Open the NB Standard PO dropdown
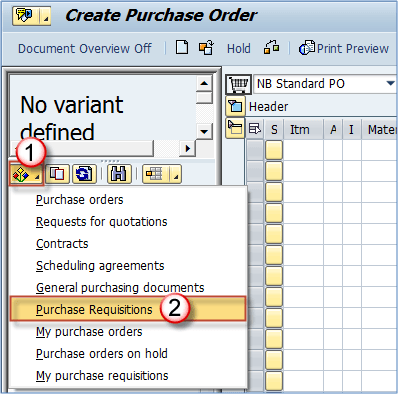The height and width of the screenshot is (394, 398). (x=390, y=83)
